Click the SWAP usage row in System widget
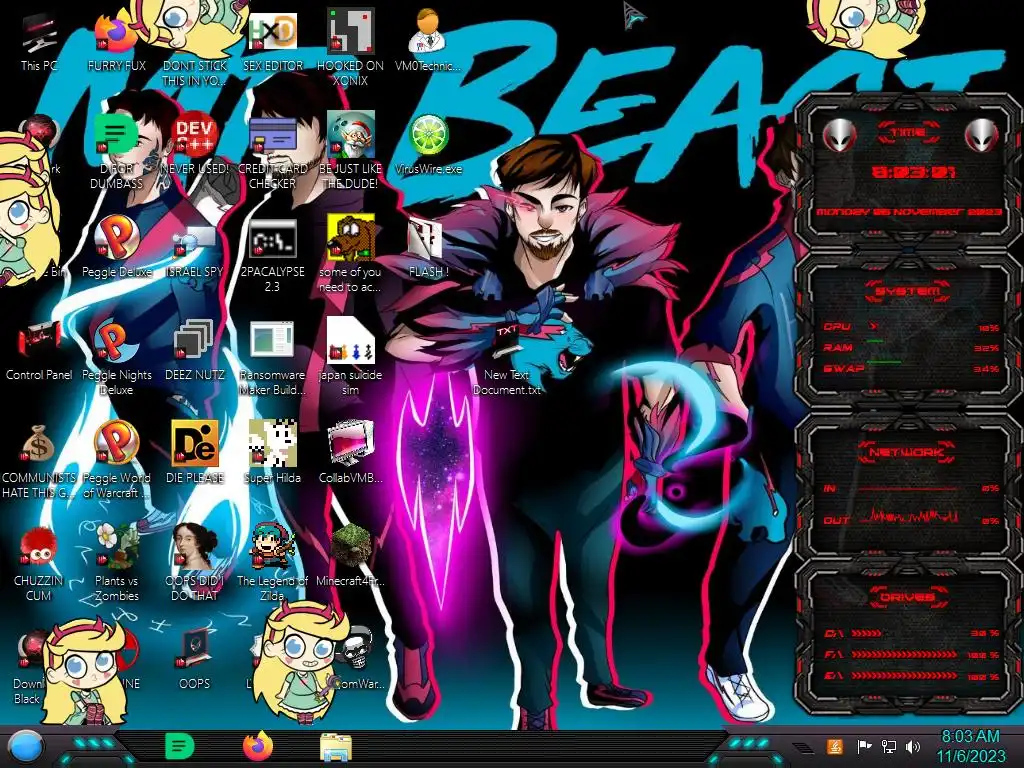 point(912,368)
